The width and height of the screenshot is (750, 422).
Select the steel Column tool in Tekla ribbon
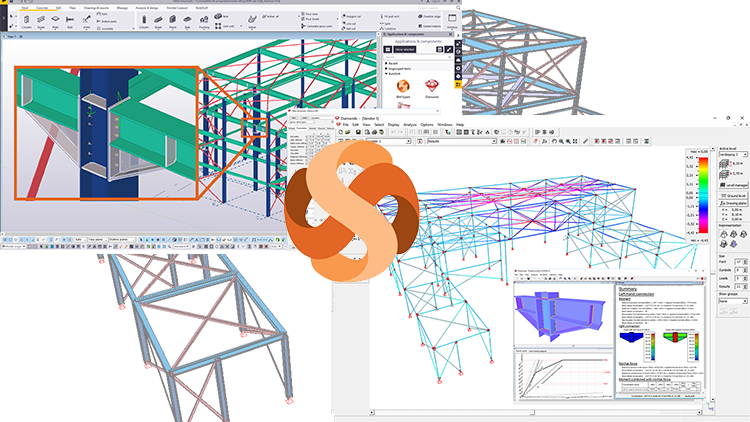coord(27,21)
